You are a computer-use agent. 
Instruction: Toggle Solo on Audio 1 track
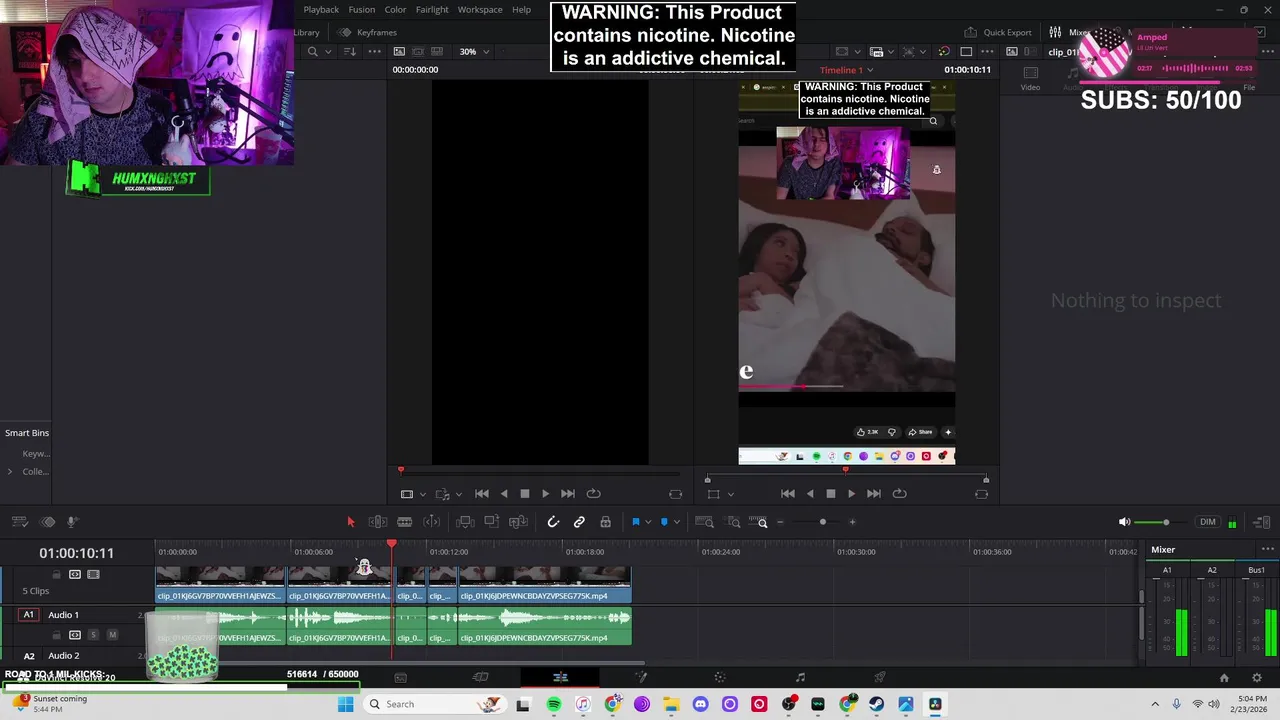(93, 635)
